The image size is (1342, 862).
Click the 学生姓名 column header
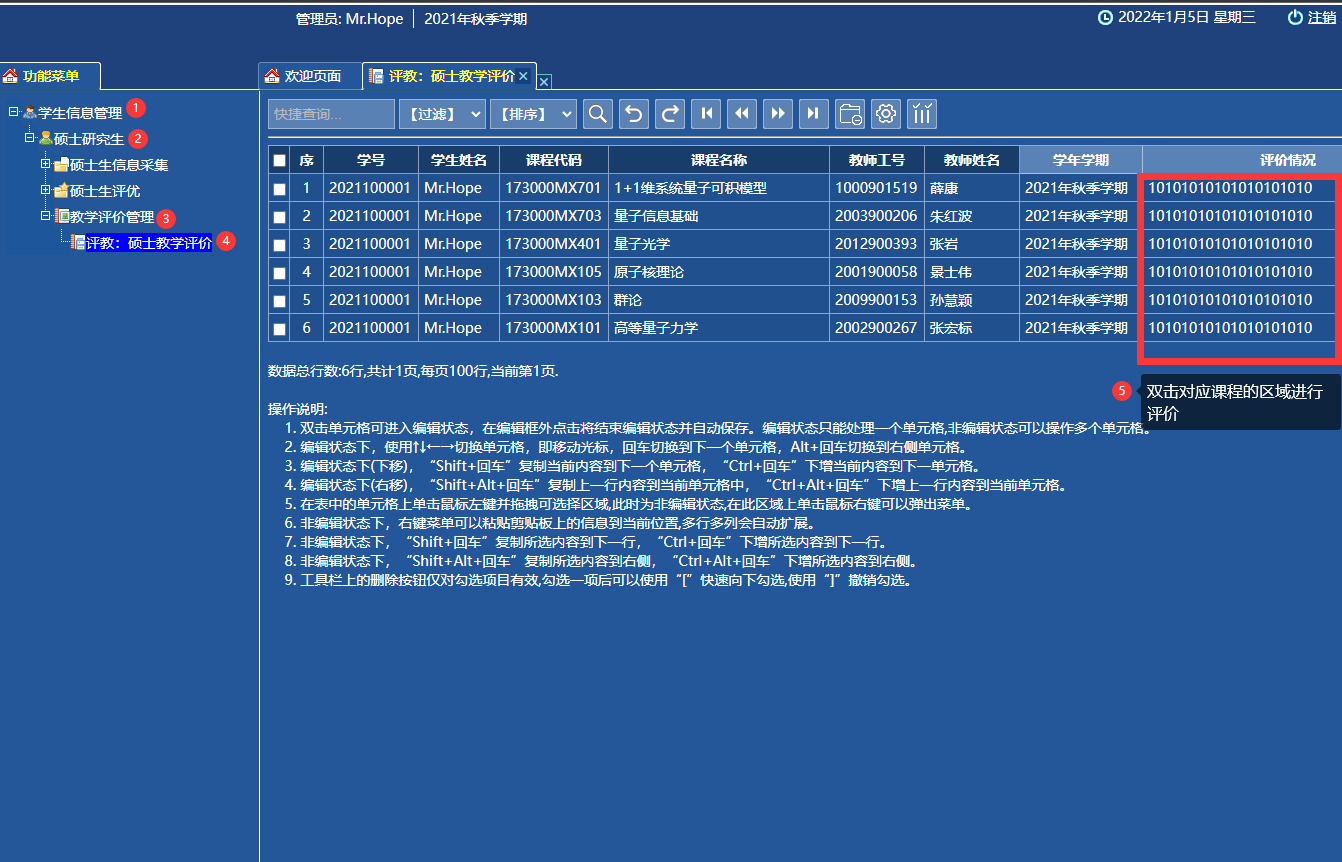pos(458,160)
